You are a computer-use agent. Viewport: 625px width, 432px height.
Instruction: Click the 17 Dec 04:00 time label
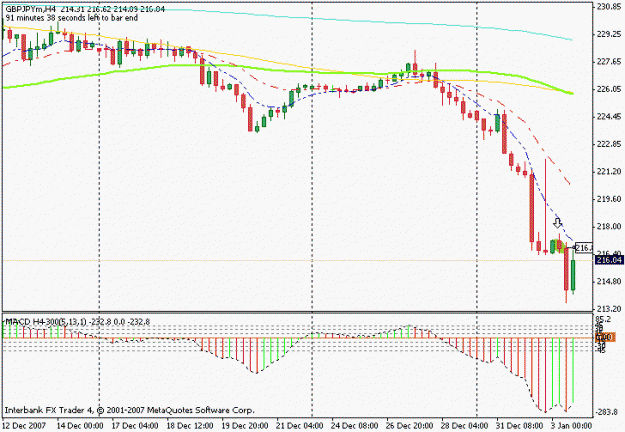135,426
